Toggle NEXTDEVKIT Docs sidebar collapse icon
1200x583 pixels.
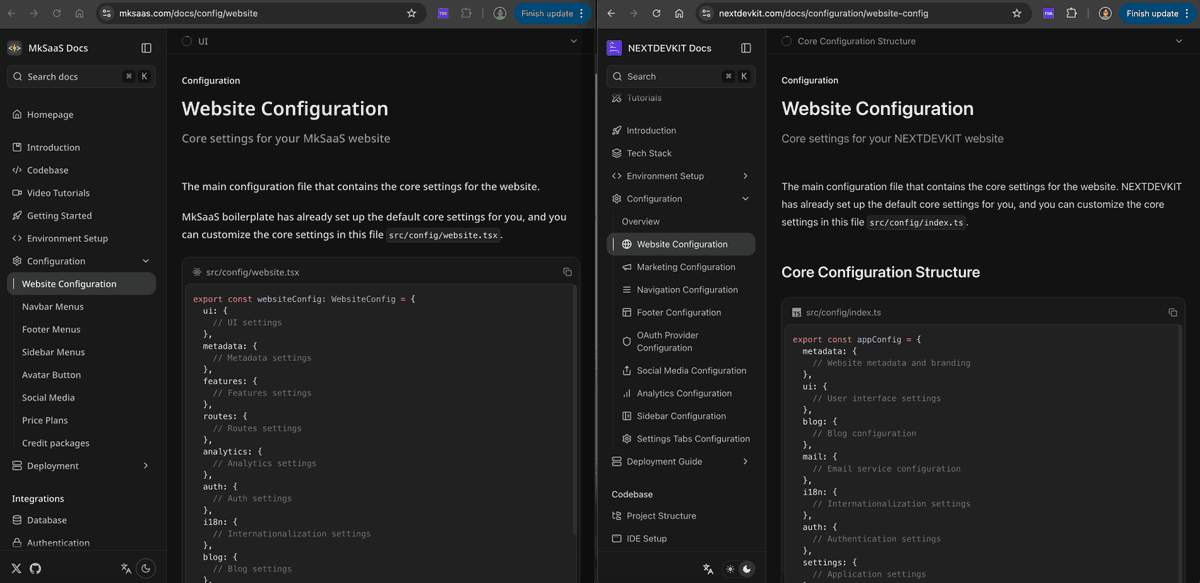click(x=746, y=48)
